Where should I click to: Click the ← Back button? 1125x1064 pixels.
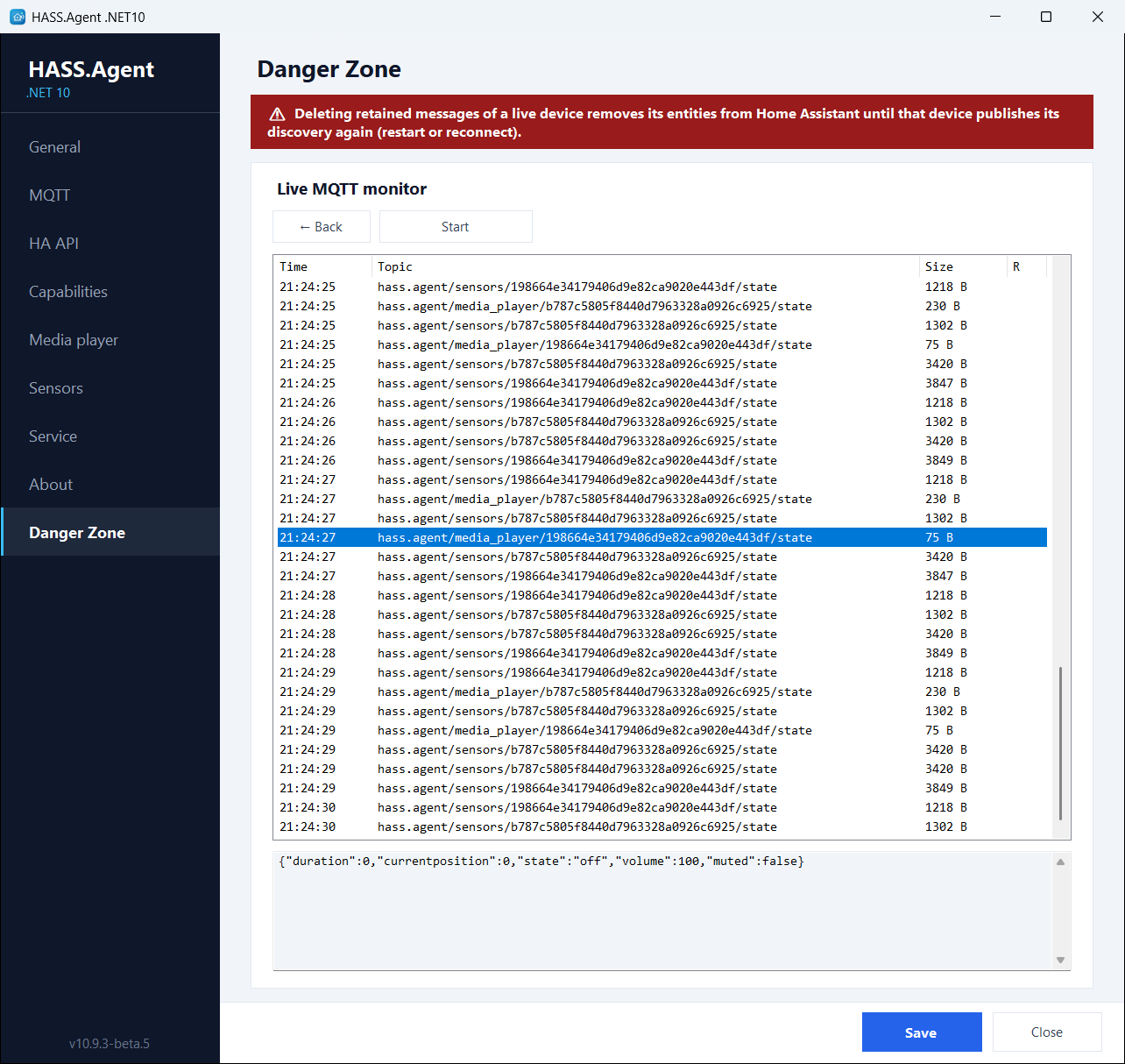(322, 226)
